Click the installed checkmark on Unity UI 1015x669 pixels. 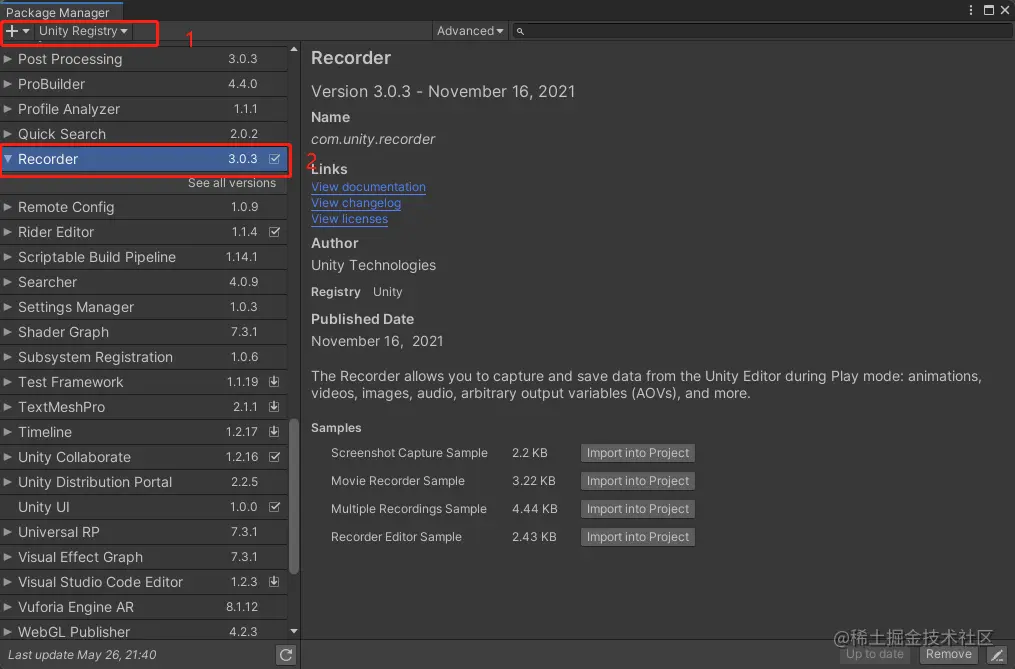(x=274, y=507)
